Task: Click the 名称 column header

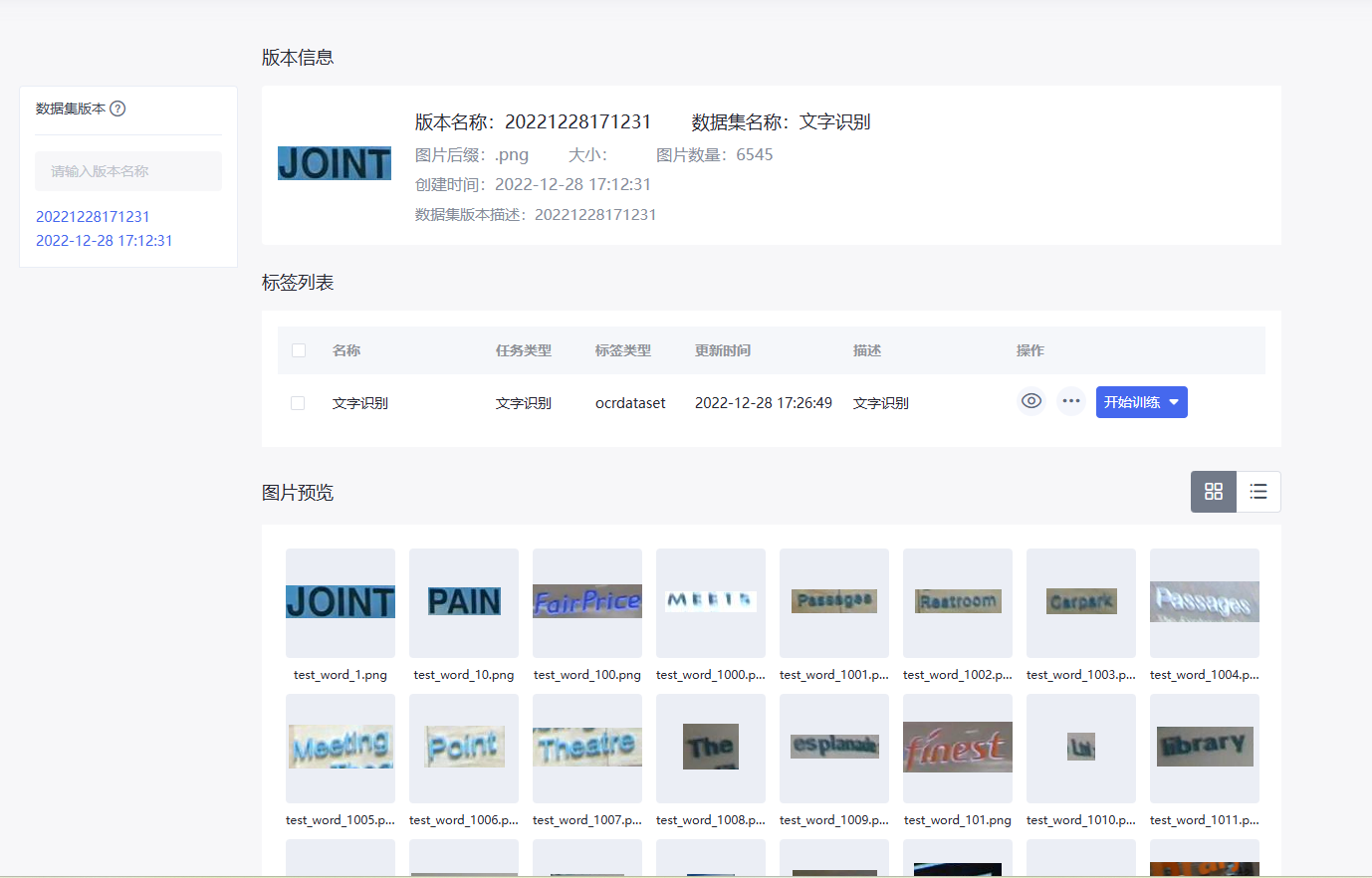Action: 346,350
